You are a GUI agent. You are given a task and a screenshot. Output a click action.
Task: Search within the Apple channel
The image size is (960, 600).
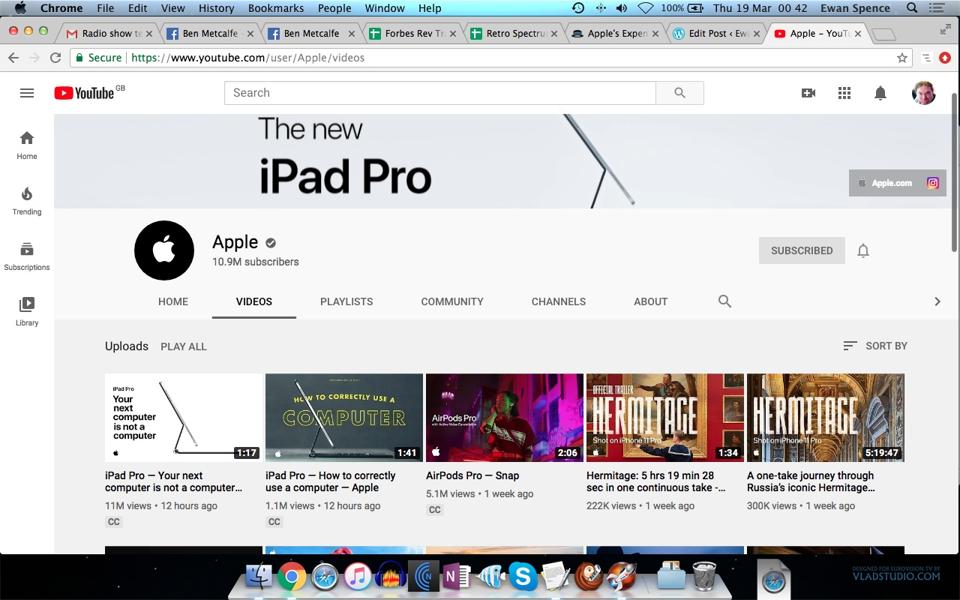[x=724, y=301]
